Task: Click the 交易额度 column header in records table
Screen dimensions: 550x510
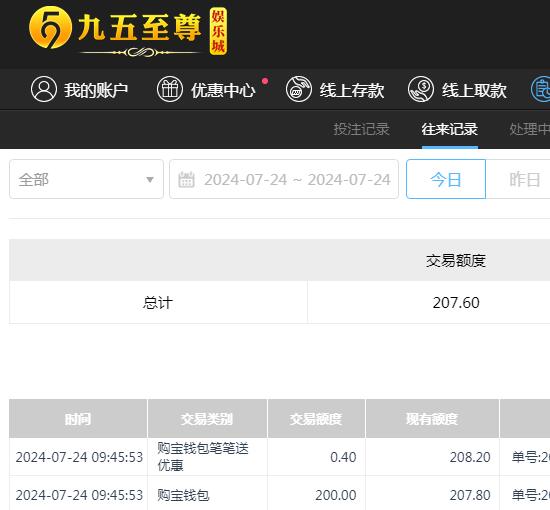Action: [316, 418]
